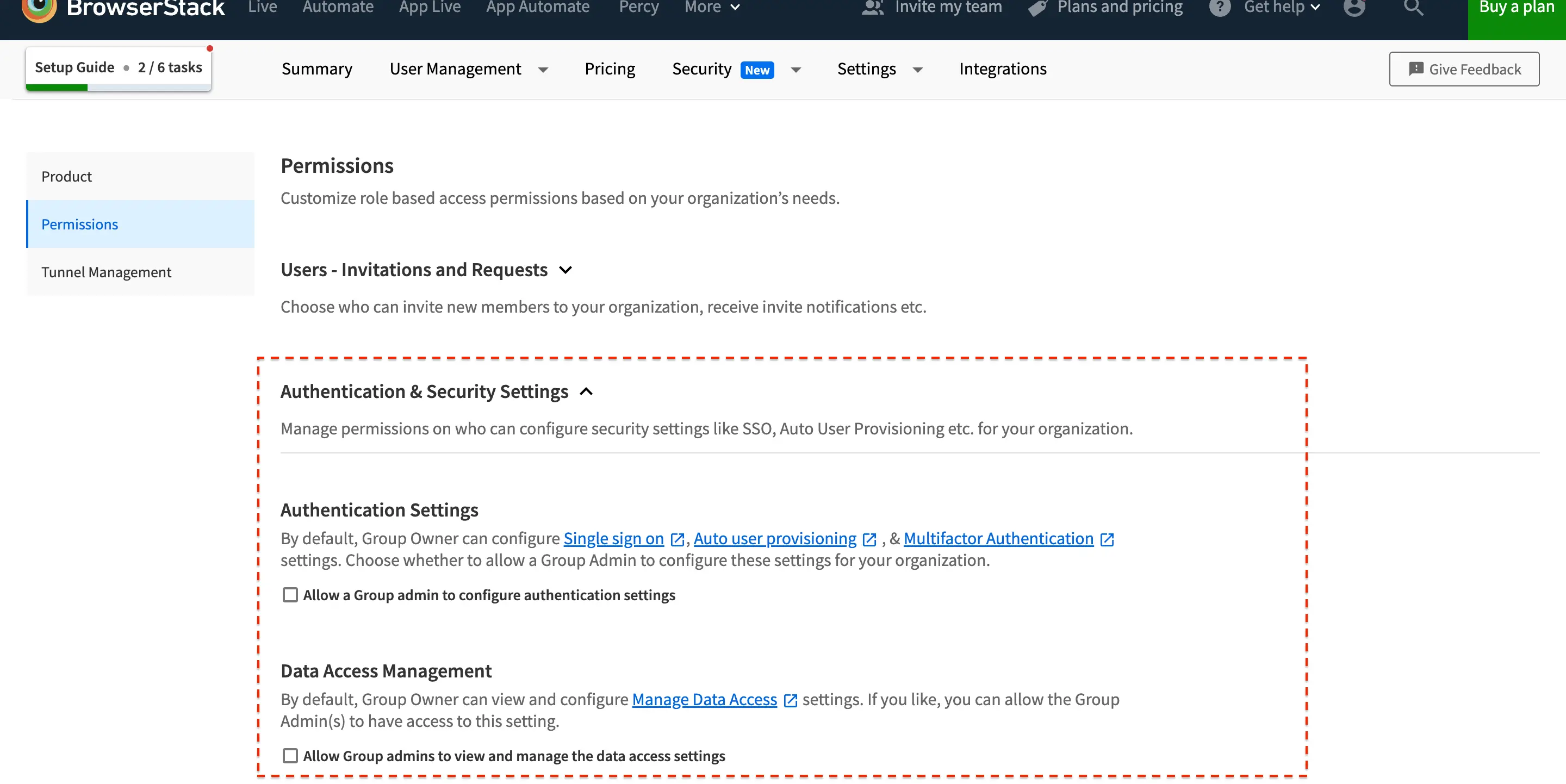Click the BrowserStack logo icon
This screenshot has width=1566, height=784.
pyautogui.click(x=39, y=9)
